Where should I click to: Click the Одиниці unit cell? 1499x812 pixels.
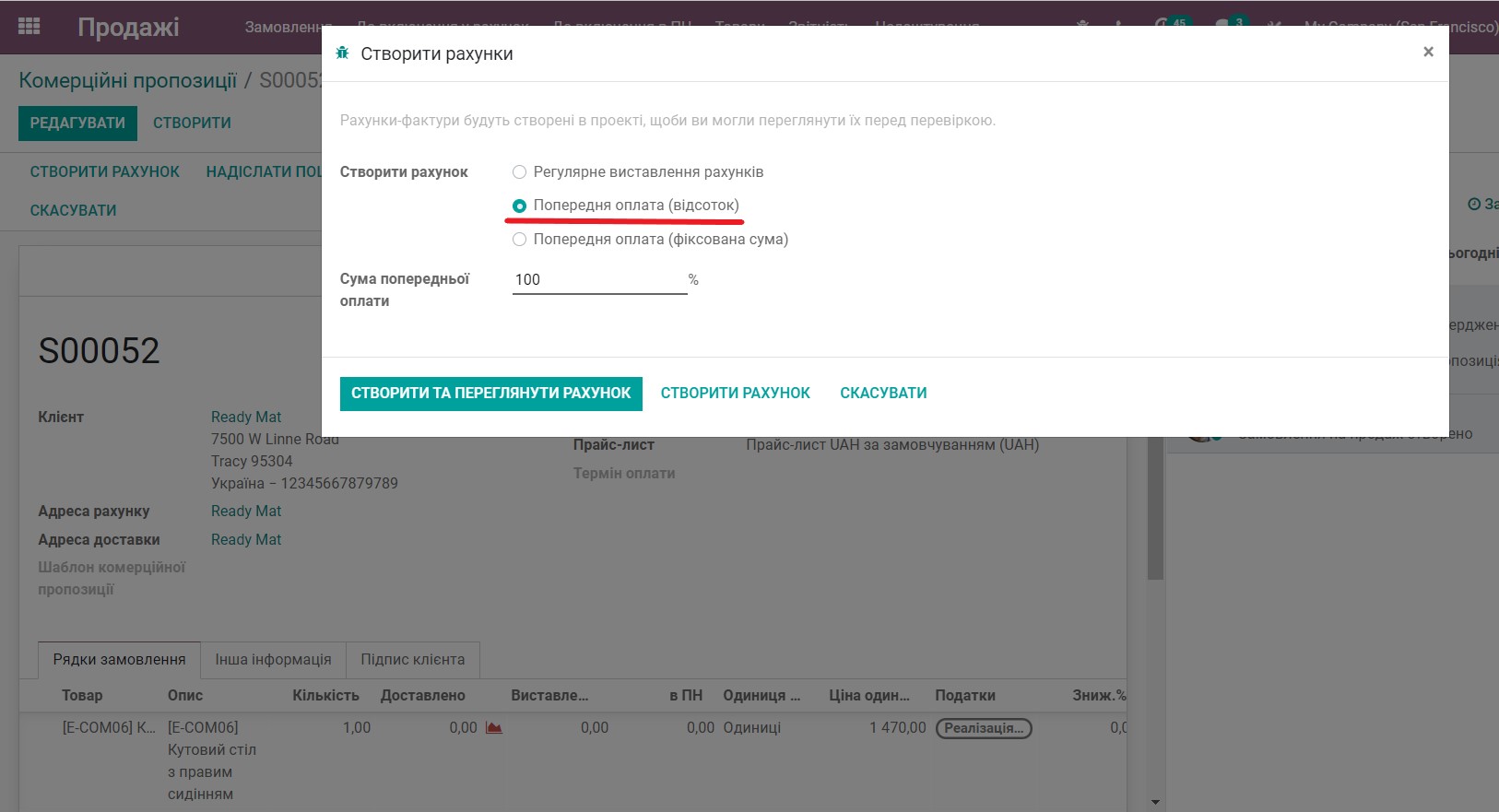[x=752, y=727]
